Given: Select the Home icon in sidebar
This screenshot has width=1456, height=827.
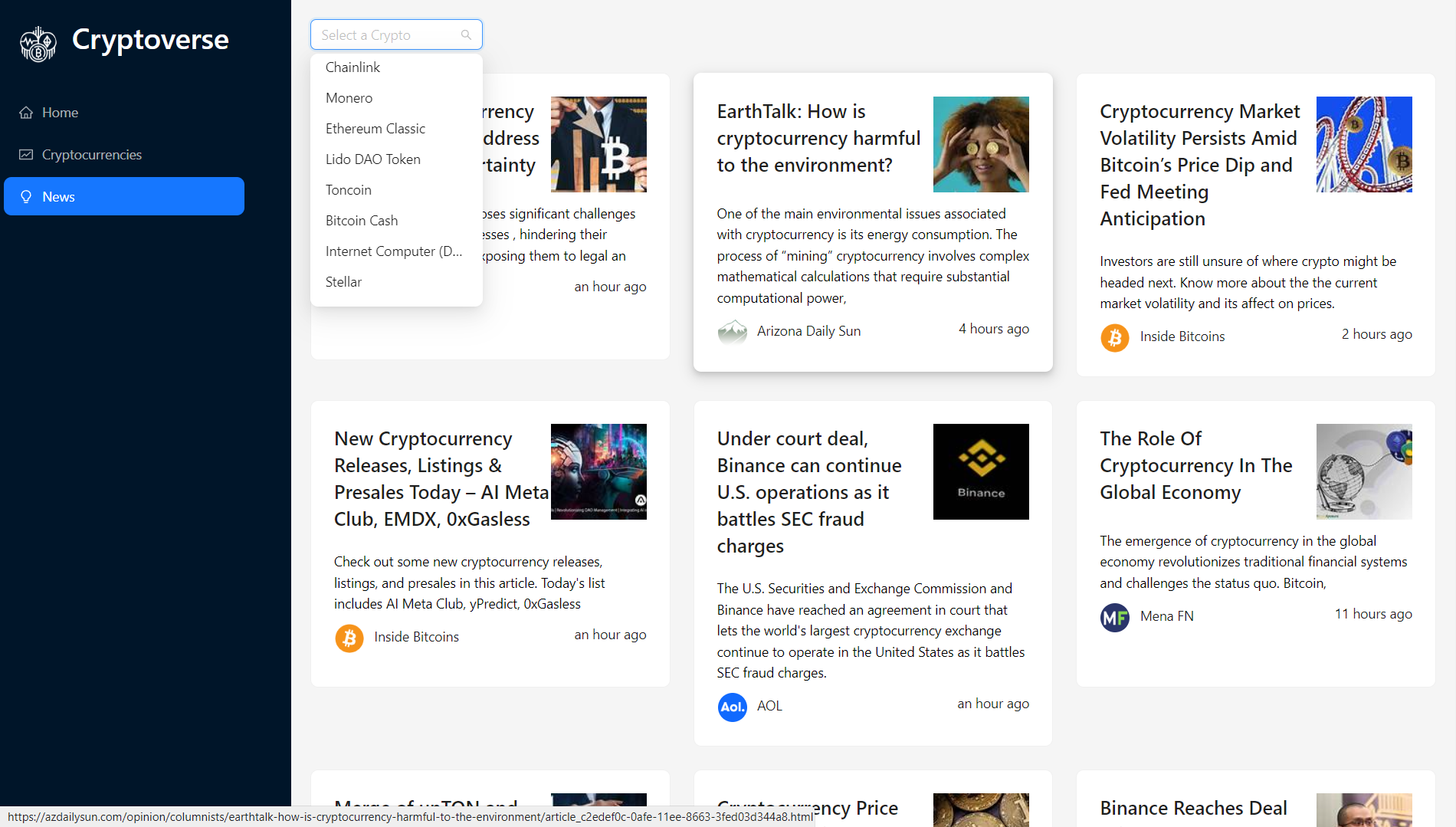Looking at the screenshot, I should click(x=25, y=112).
